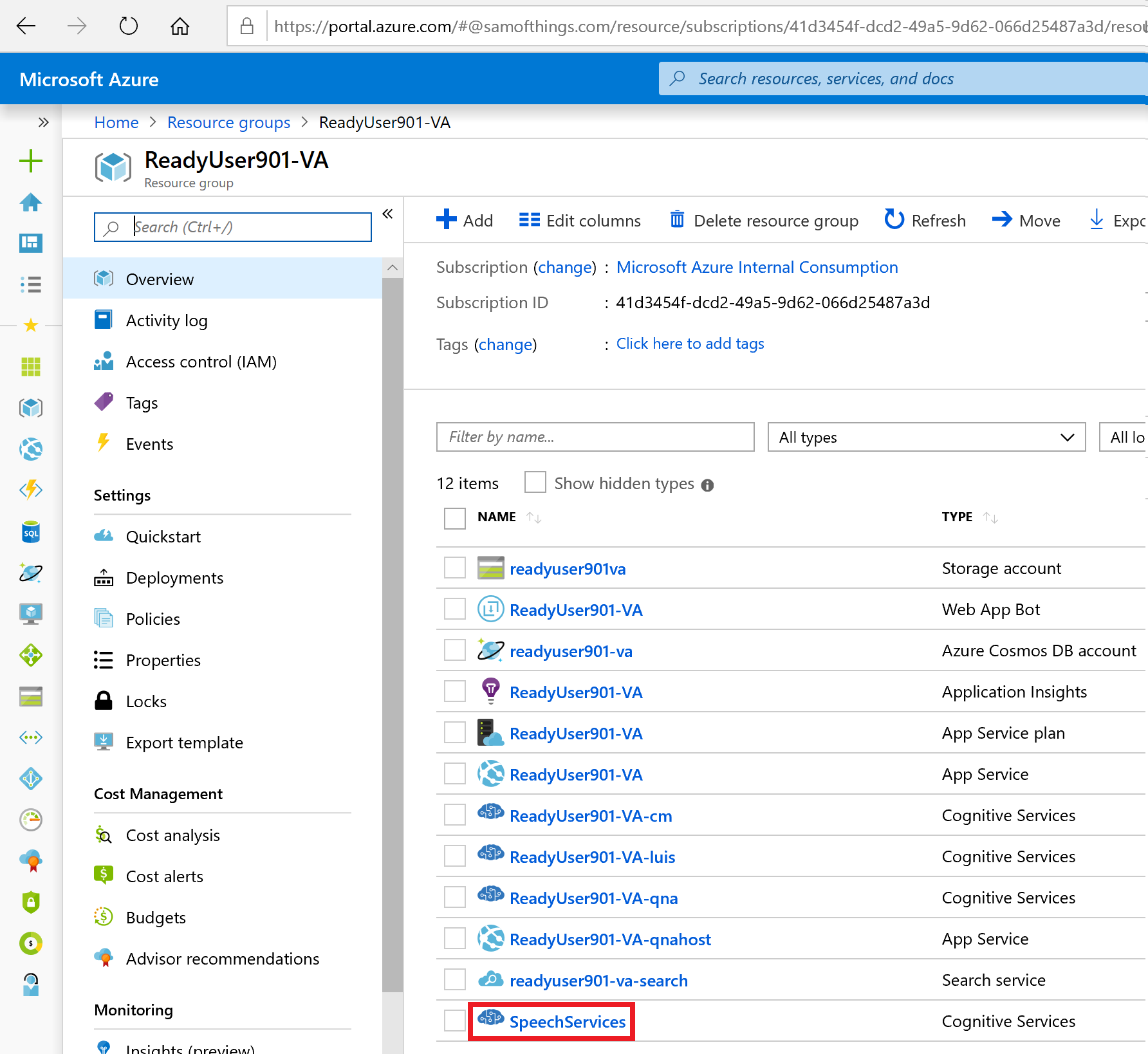Toggle the Show hidden types checkbox
Screen dimensions: 1148x1054
[535, 482]
